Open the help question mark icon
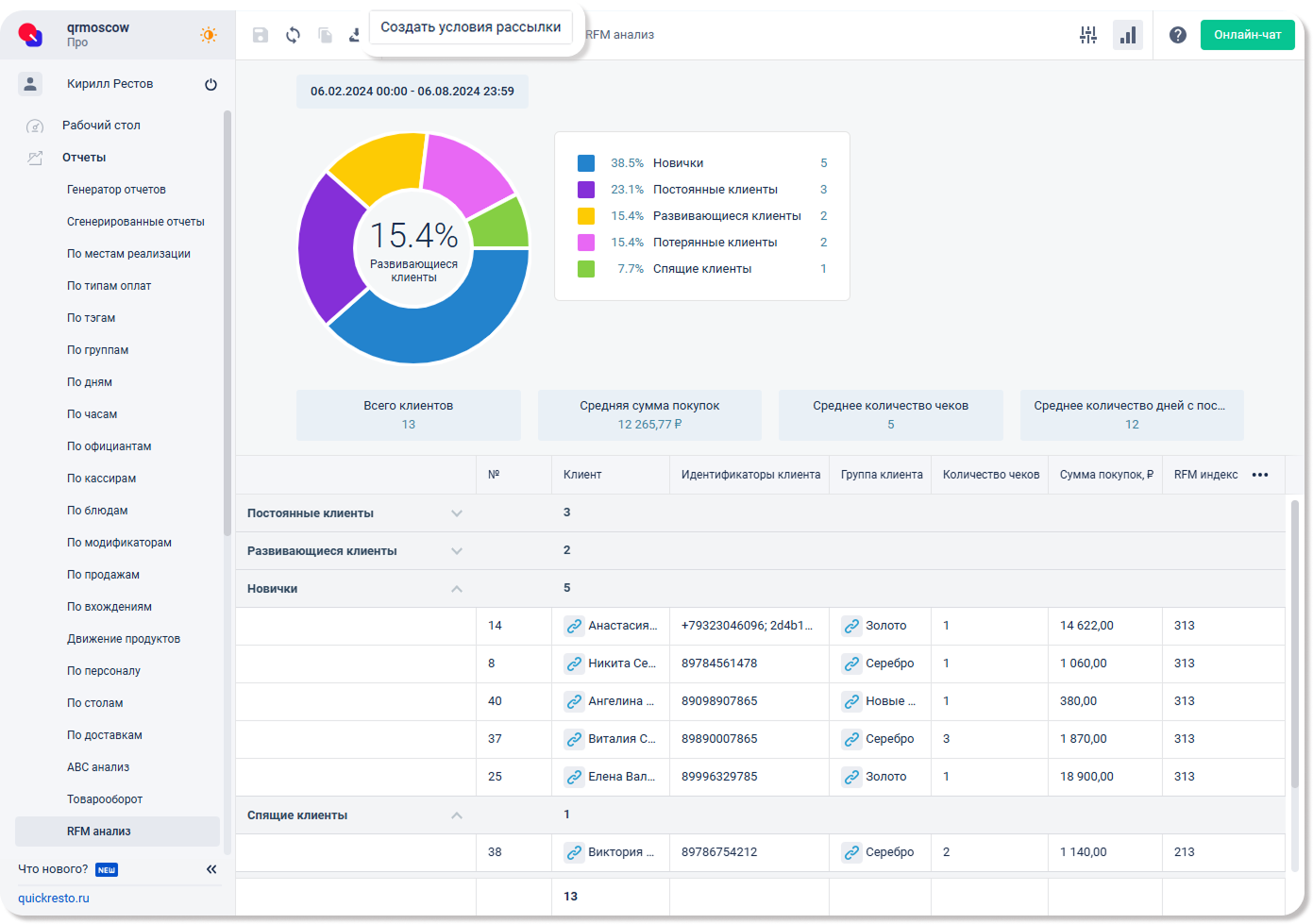 (x=1178, y=35)
